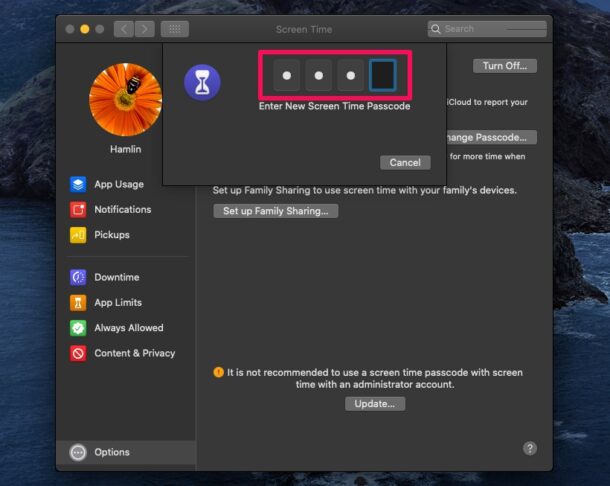Click the fourth passcode digit field
The image size is (610, 486).
pos(382,76)
